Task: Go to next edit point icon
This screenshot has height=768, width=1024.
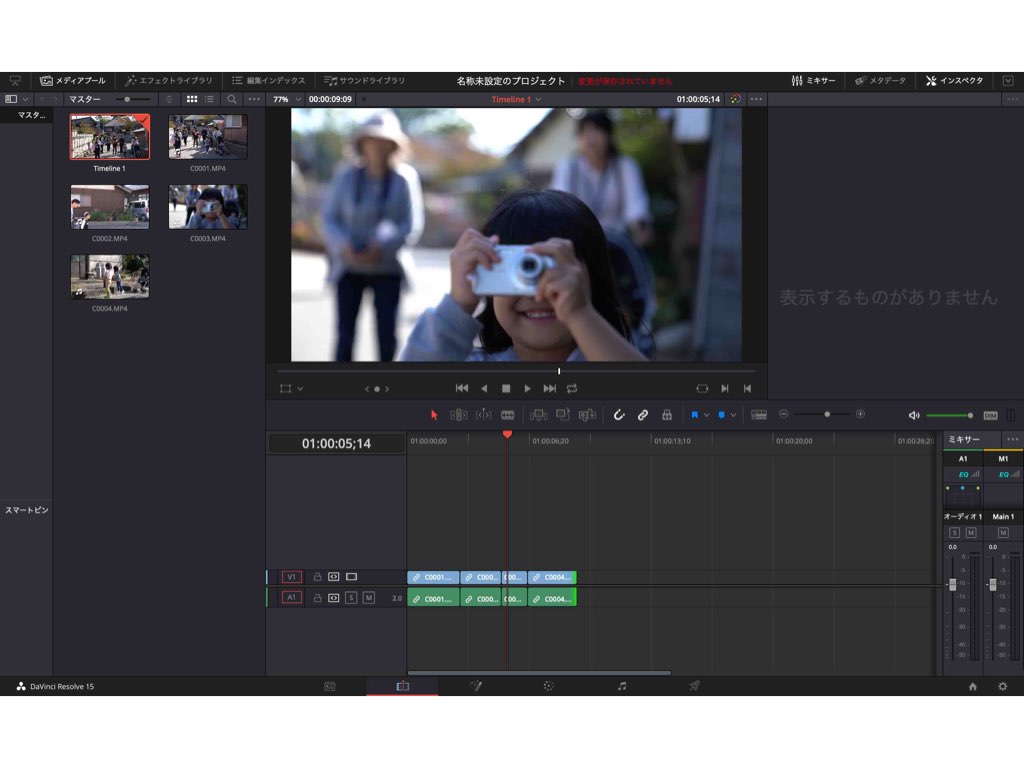Action: 725,388
